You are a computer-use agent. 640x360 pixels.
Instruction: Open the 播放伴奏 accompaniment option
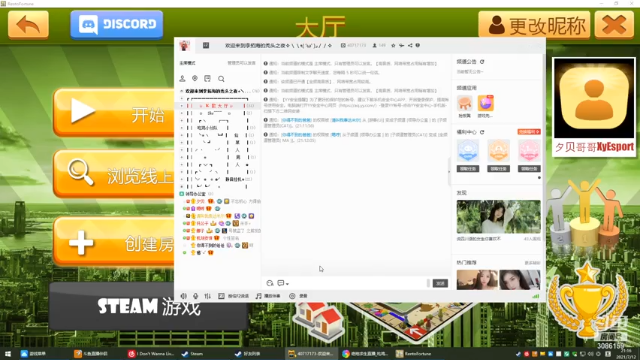point(268,296)
